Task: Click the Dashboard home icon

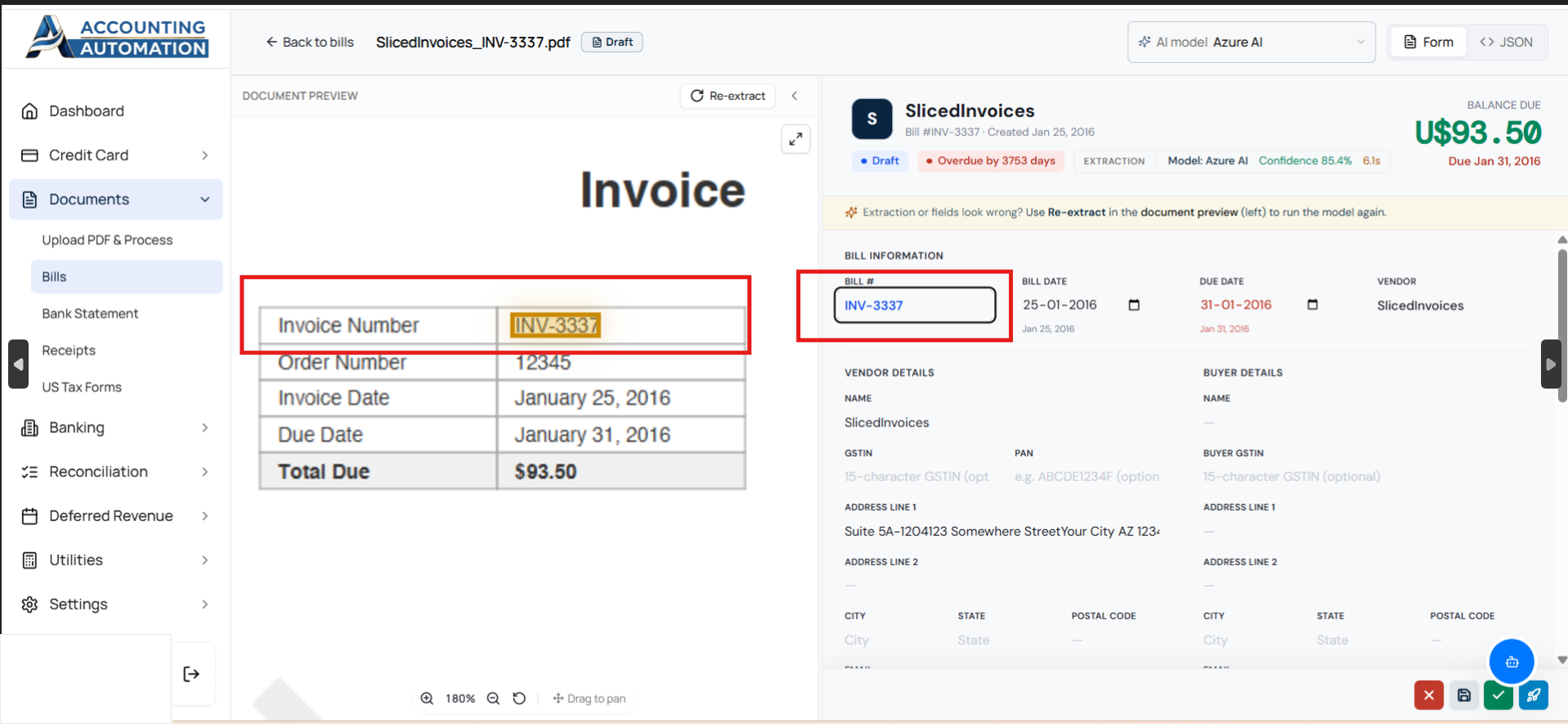Action: click(x=29, y=111)
